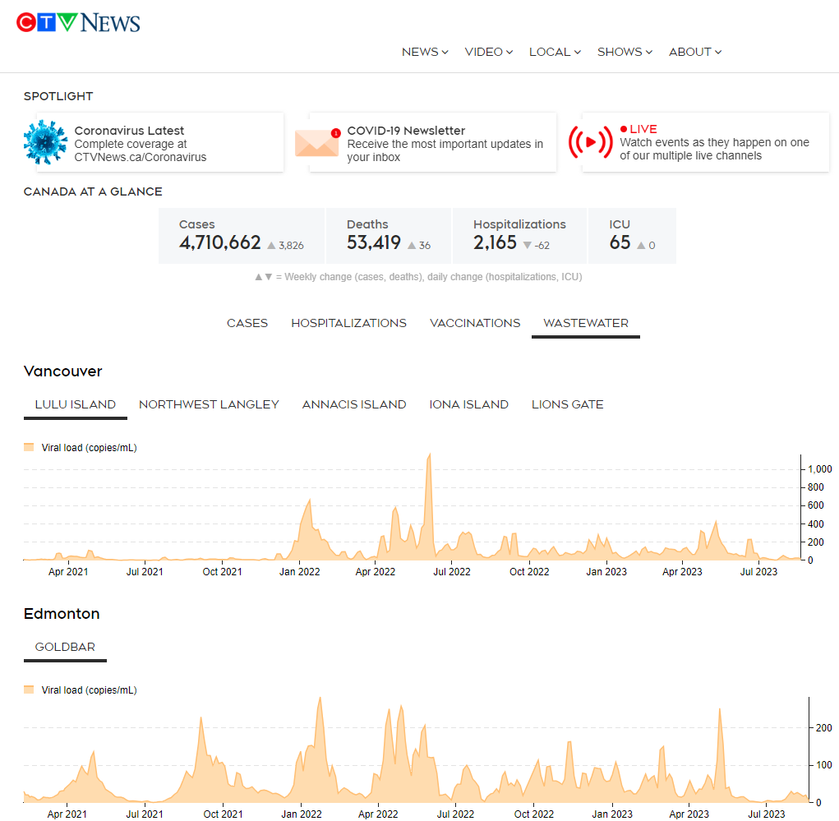839x821 pixels.
Task: Click the ICU count 65
Action: [x=620, y=243]
